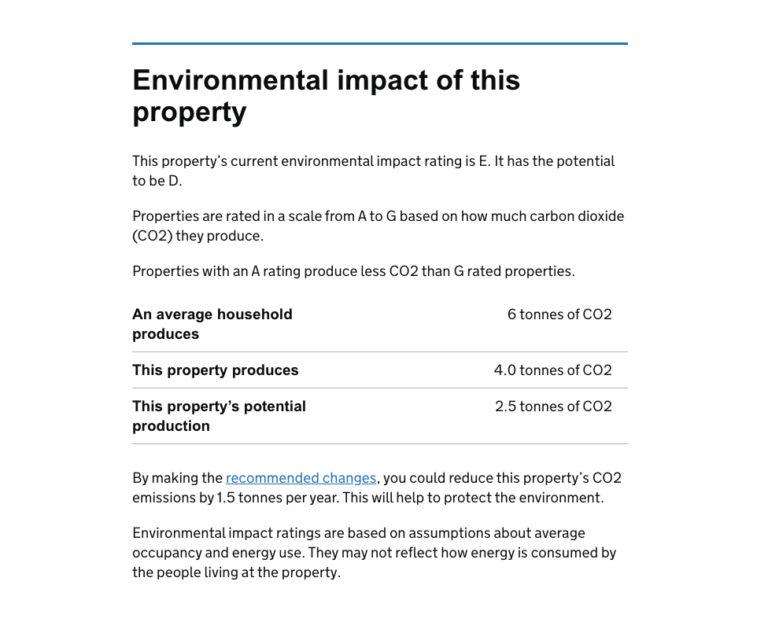Screen dimensions: 768x618
Task: Click the 6 tonnes of CO2 value
Action: coord(559,314)
